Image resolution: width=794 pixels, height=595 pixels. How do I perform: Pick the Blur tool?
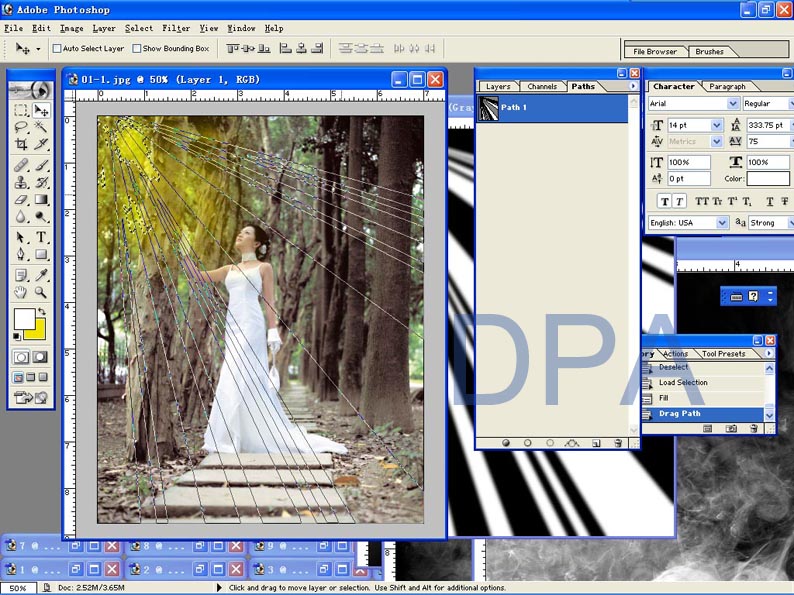[21, 217]
